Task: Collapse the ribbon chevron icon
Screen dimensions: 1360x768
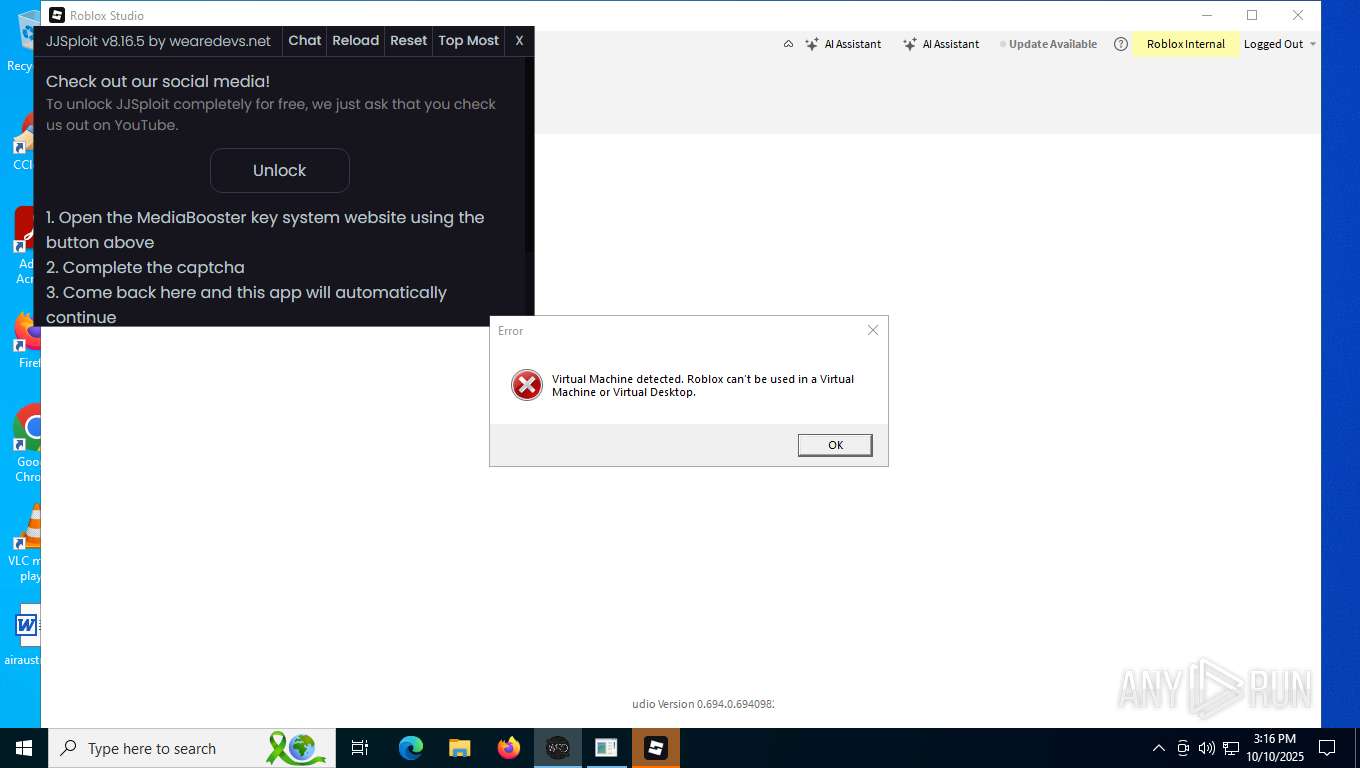Action: pos(788,44)
